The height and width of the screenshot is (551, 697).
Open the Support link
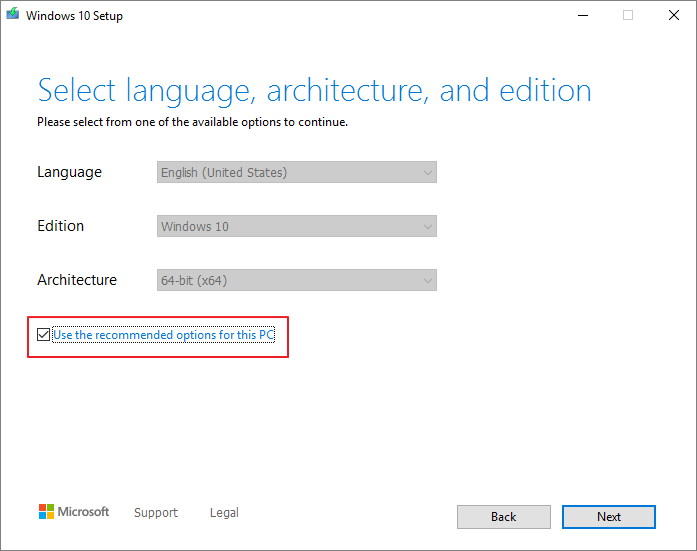156,513
